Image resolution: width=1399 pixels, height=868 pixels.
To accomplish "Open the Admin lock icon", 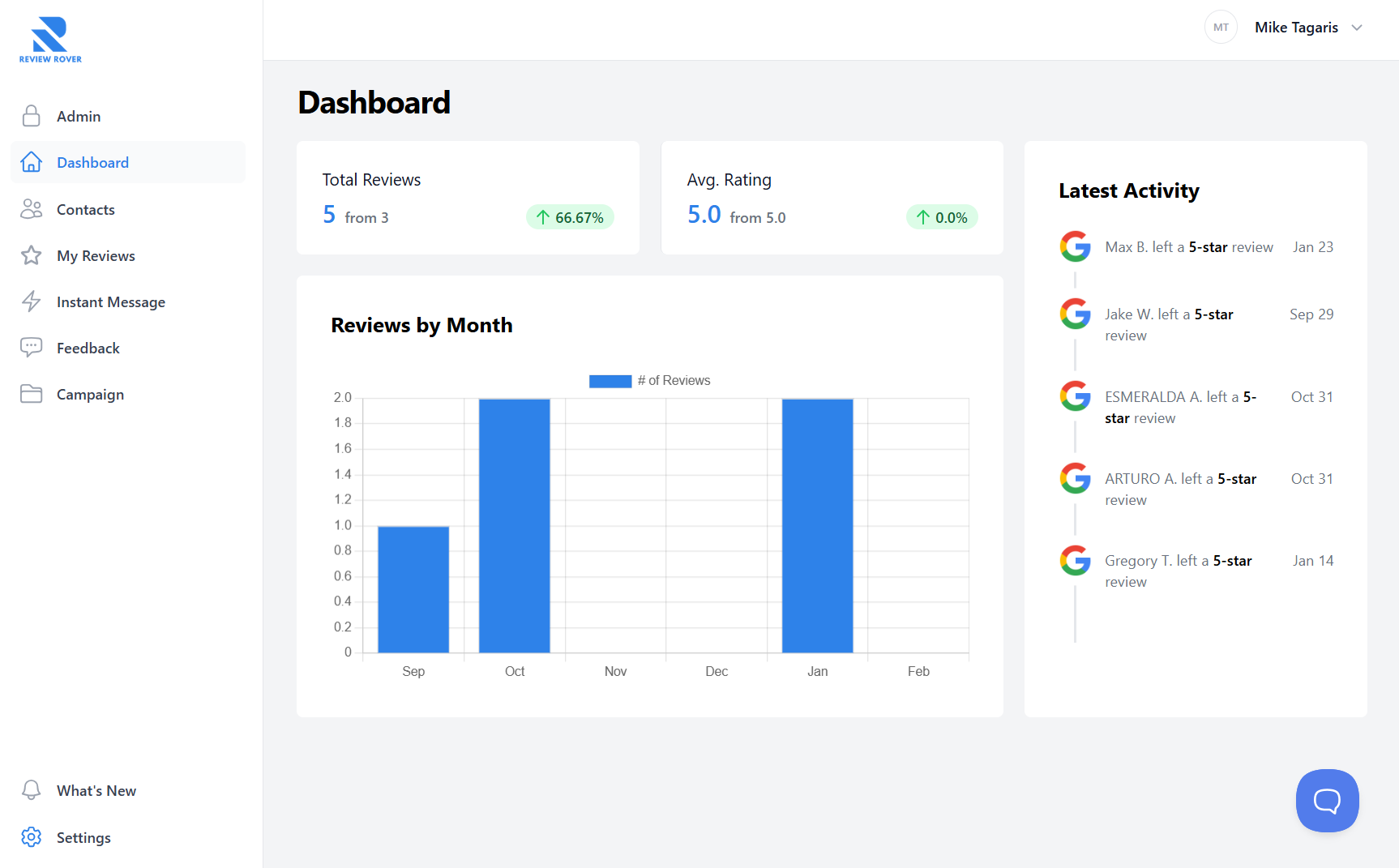I will 32,116.
